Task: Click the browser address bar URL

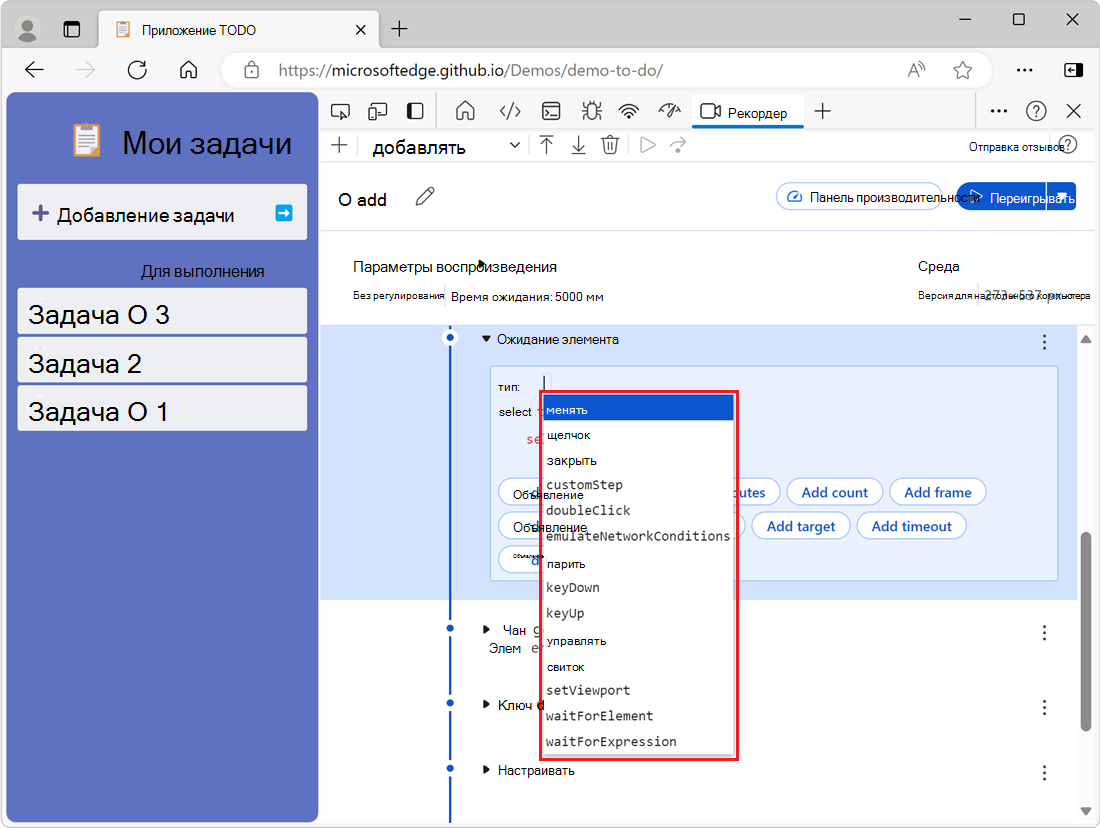Action: (470, 70)
